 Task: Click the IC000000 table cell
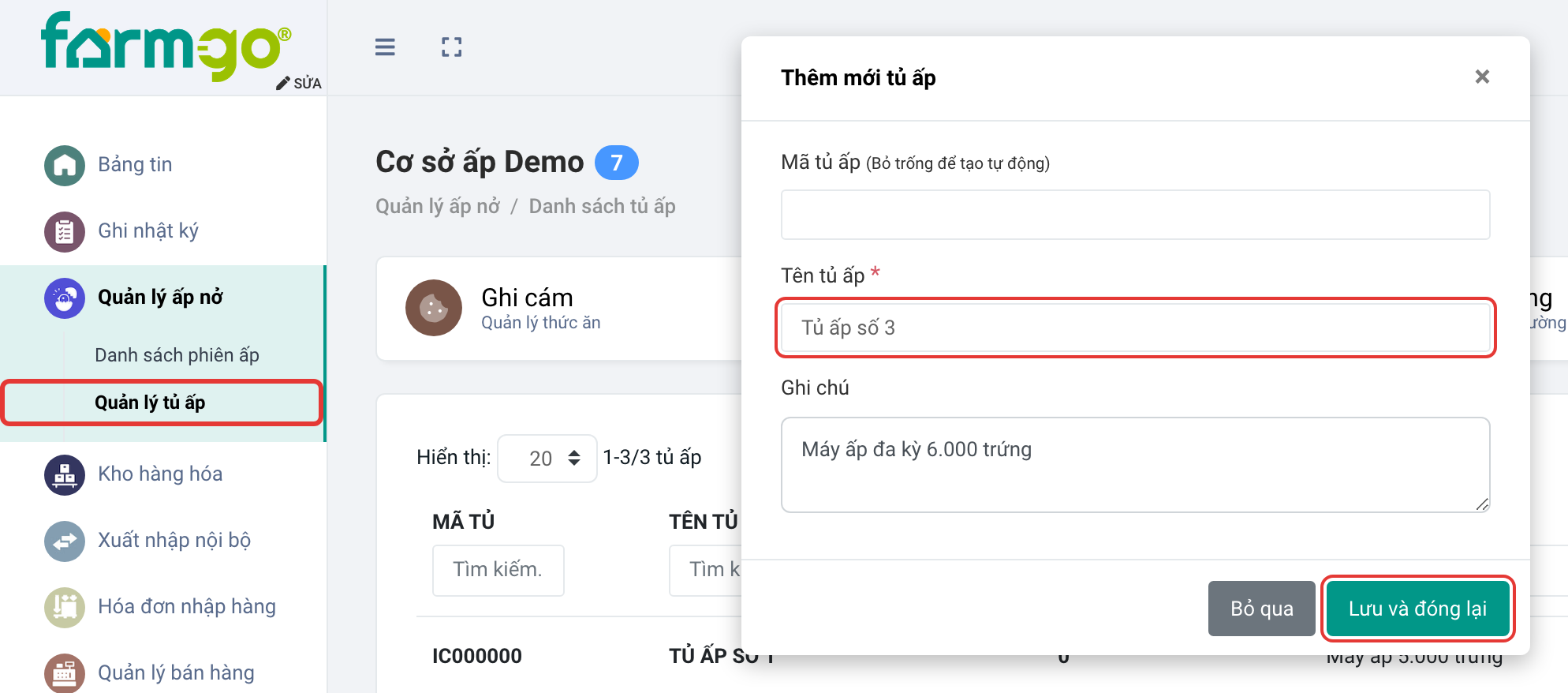[477, 656]
